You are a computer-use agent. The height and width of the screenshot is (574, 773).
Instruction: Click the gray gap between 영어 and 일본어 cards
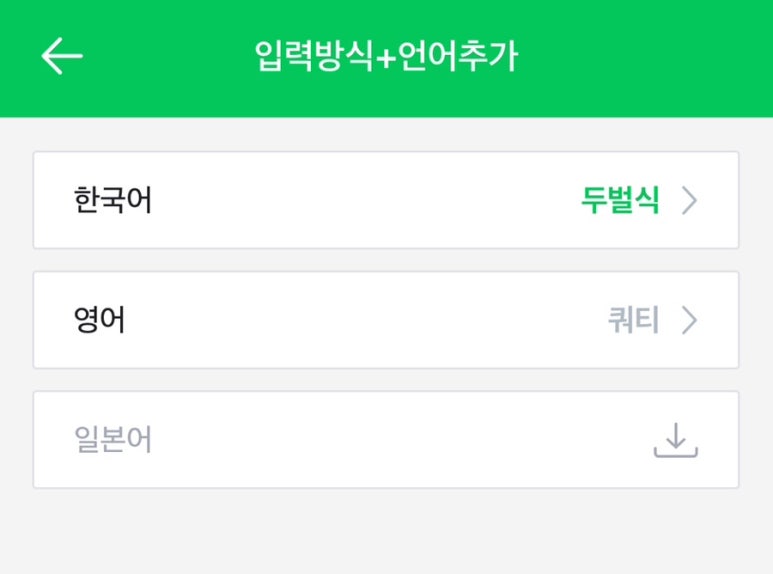pyautogui.click(x=386, y=380)
